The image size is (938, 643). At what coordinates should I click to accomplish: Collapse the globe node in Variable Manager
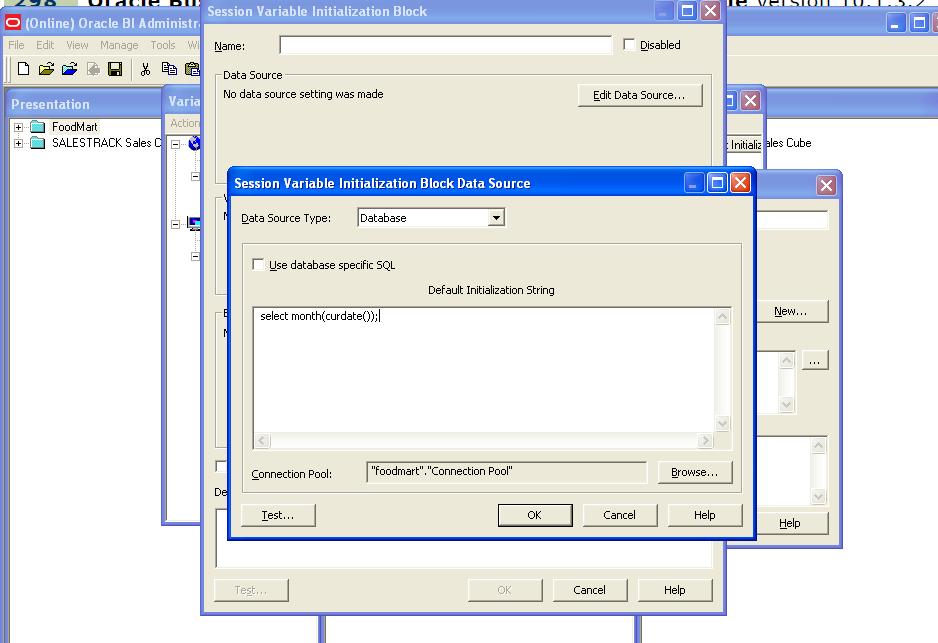pyautogui.click(x=175, y=144)
